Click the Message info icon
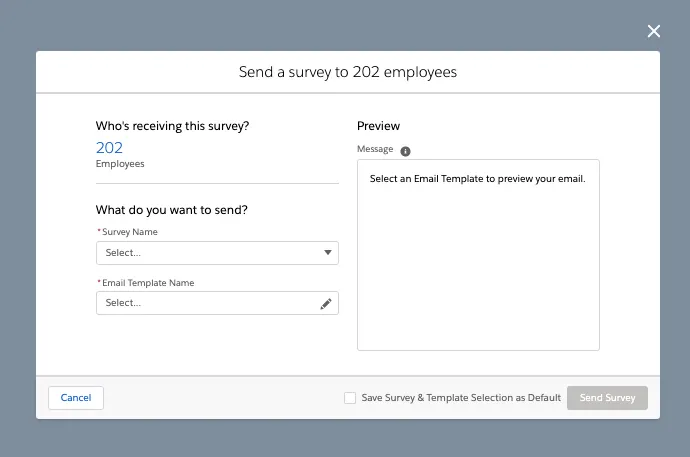The height and width of the screenshot is (457, 690). (x=405, y=151)
